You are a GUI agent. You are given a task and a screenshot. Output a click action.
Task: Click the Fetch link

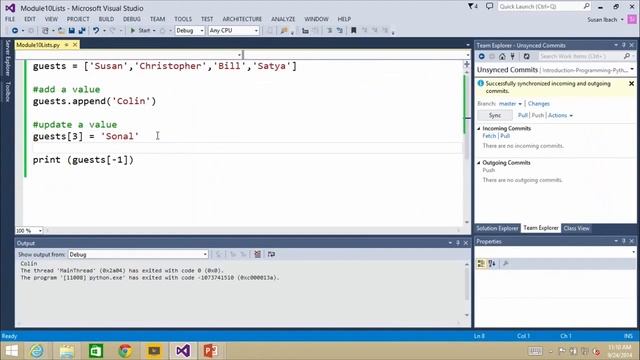click(489, 136)
